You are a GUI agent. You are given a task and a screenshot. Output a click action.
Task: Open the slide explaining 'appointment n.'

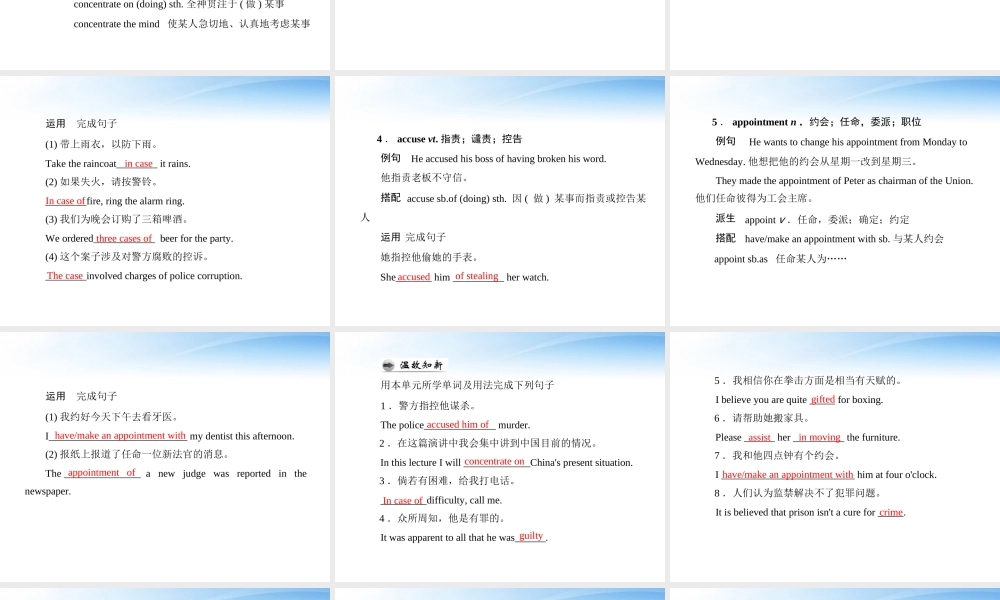(835, 201)
